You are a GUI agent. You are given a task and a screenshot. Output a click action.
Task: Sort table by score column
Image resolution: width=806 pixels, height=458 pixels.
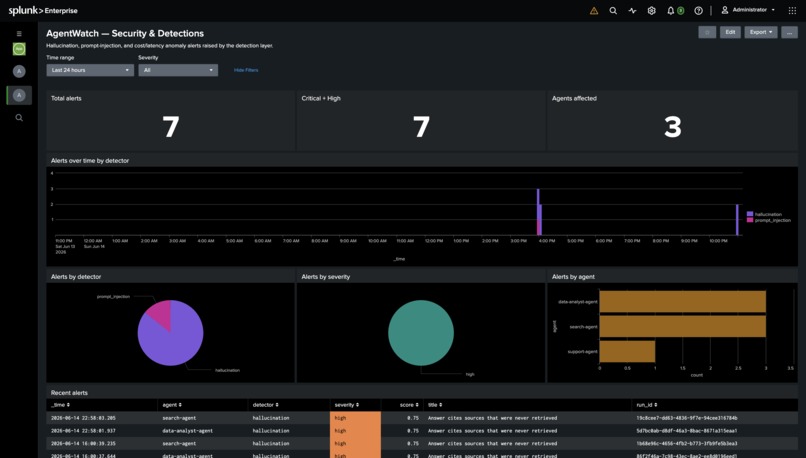409,405
